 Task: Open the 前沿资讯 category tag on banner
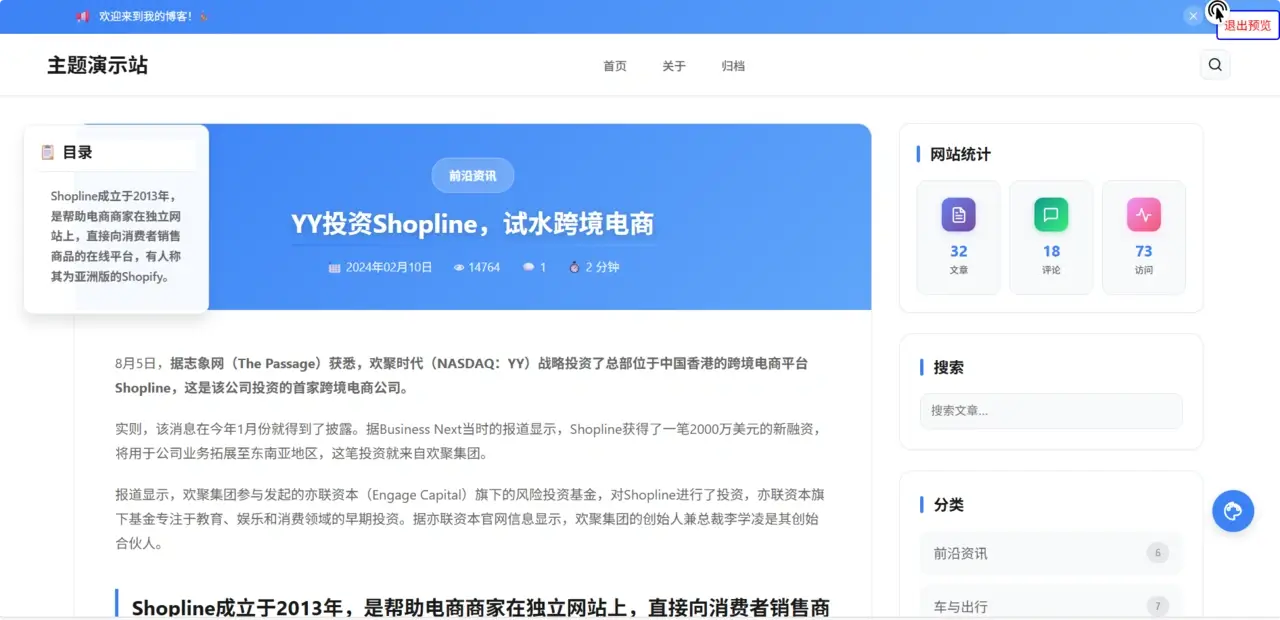point(472,174)
